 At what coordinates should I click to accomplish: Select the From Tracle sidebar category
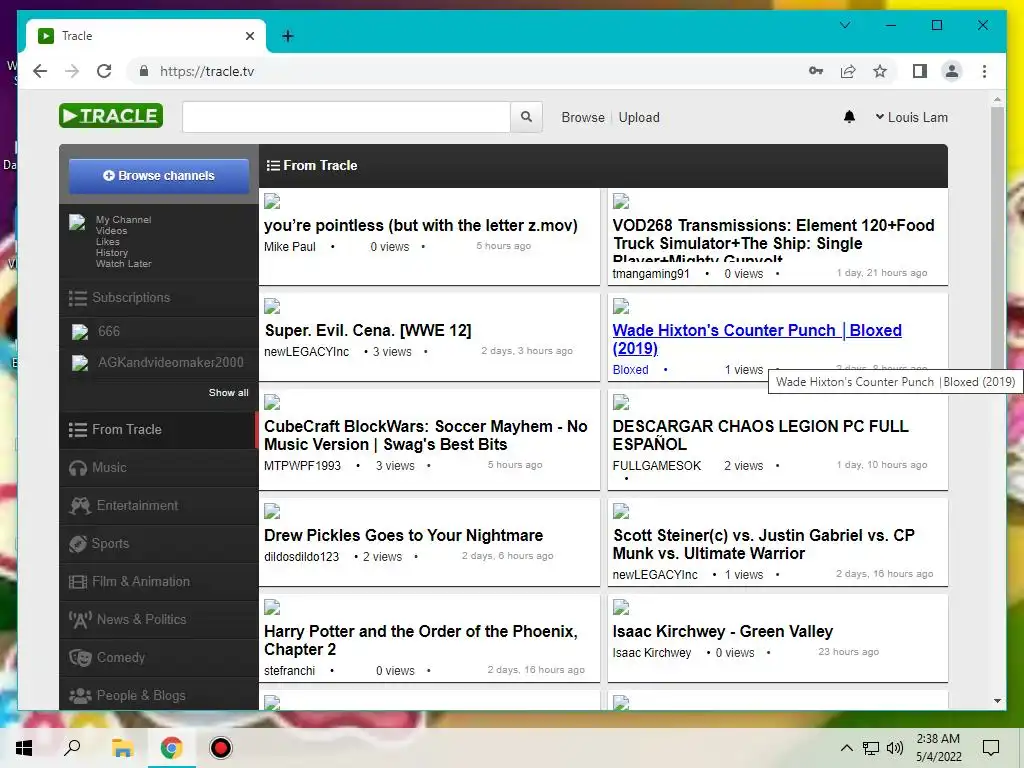point(159,430)
